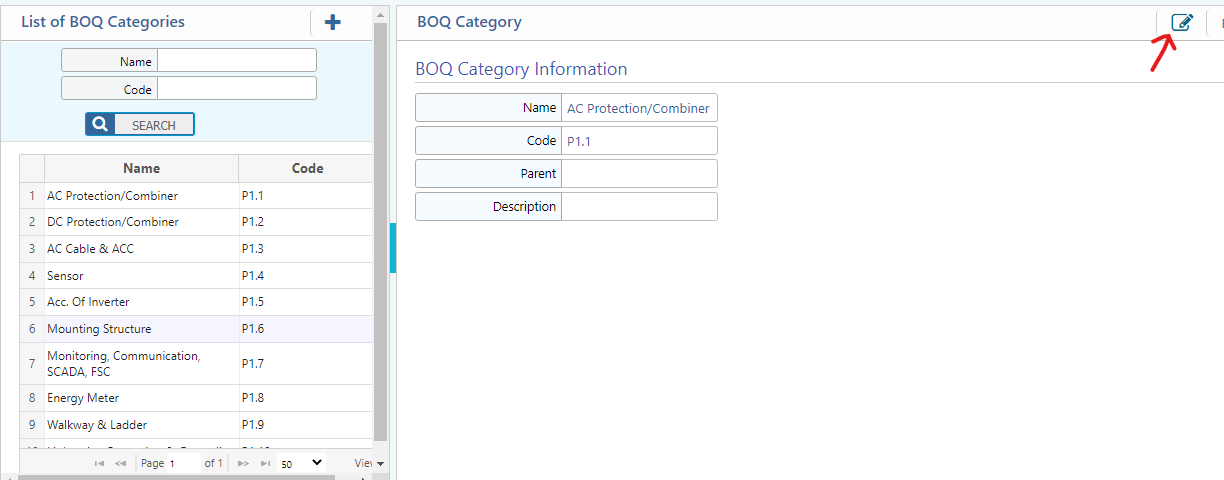The height and width of the screenshot is (480, 1224).
Task: Click the edit BOQ Category pencil icon
Action: click(1181, 22)
